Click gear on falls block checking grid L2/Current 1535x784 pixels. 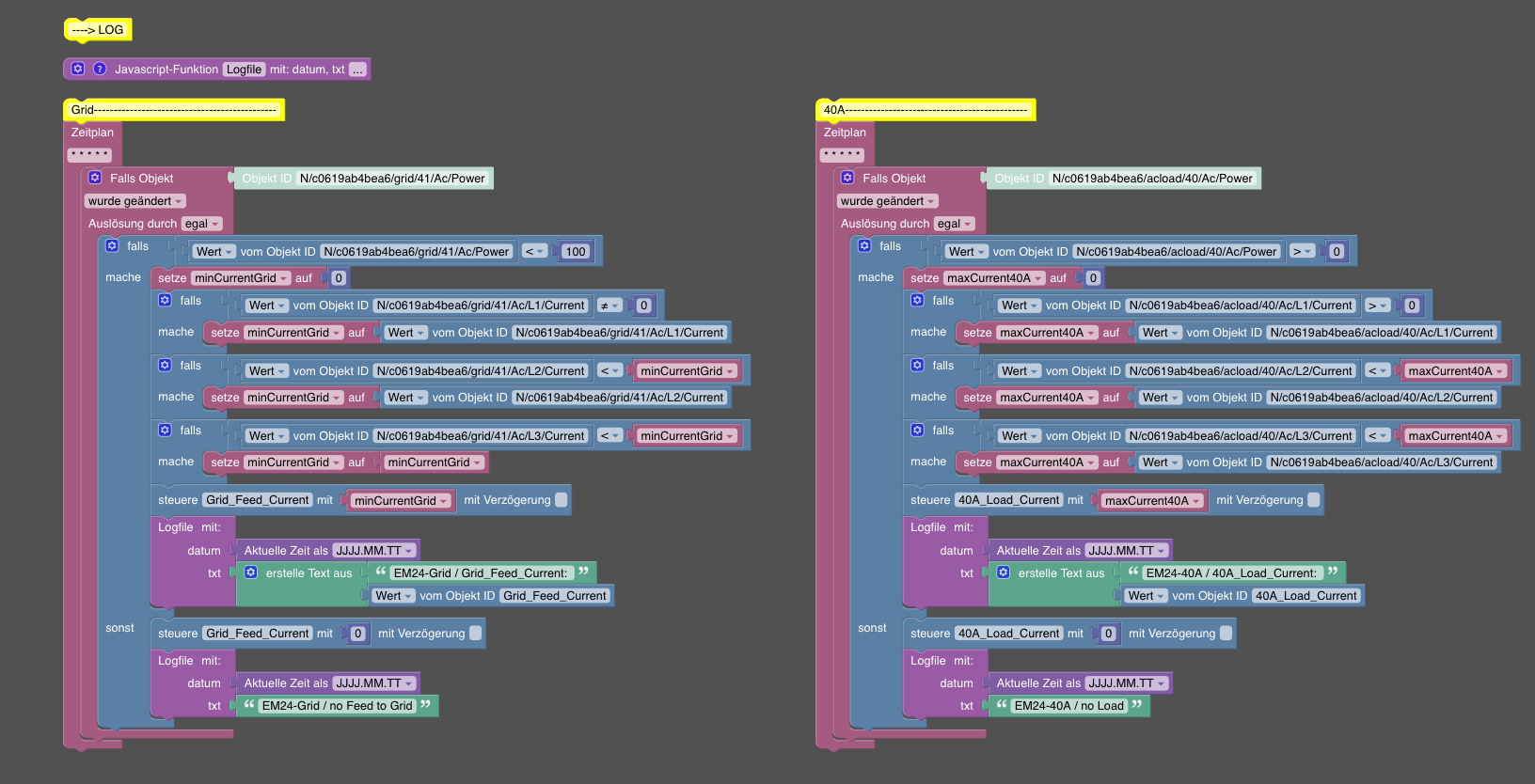click(x=165, y=365)
